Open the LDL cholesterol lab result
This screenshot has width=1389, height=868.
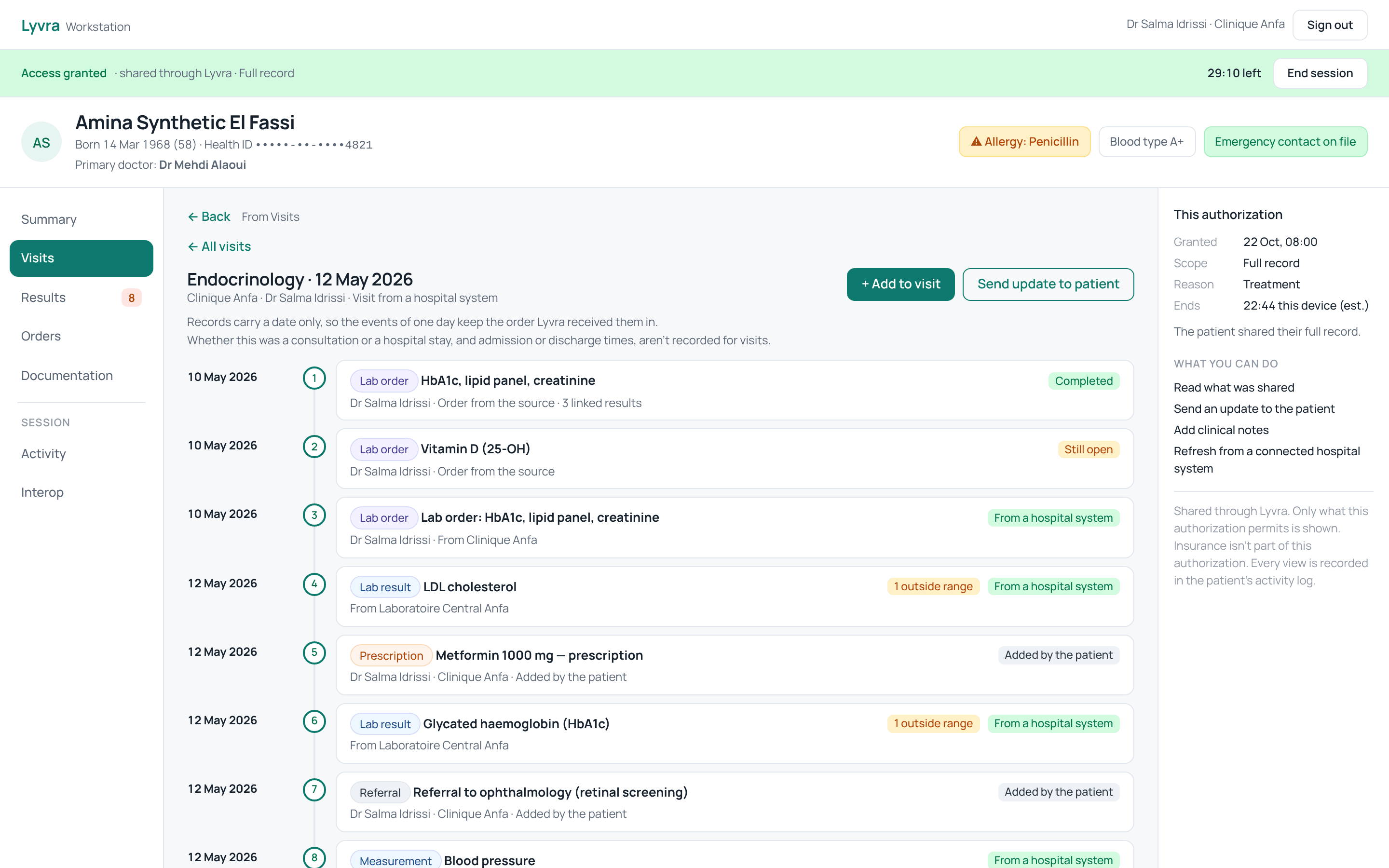coord(735,597)
